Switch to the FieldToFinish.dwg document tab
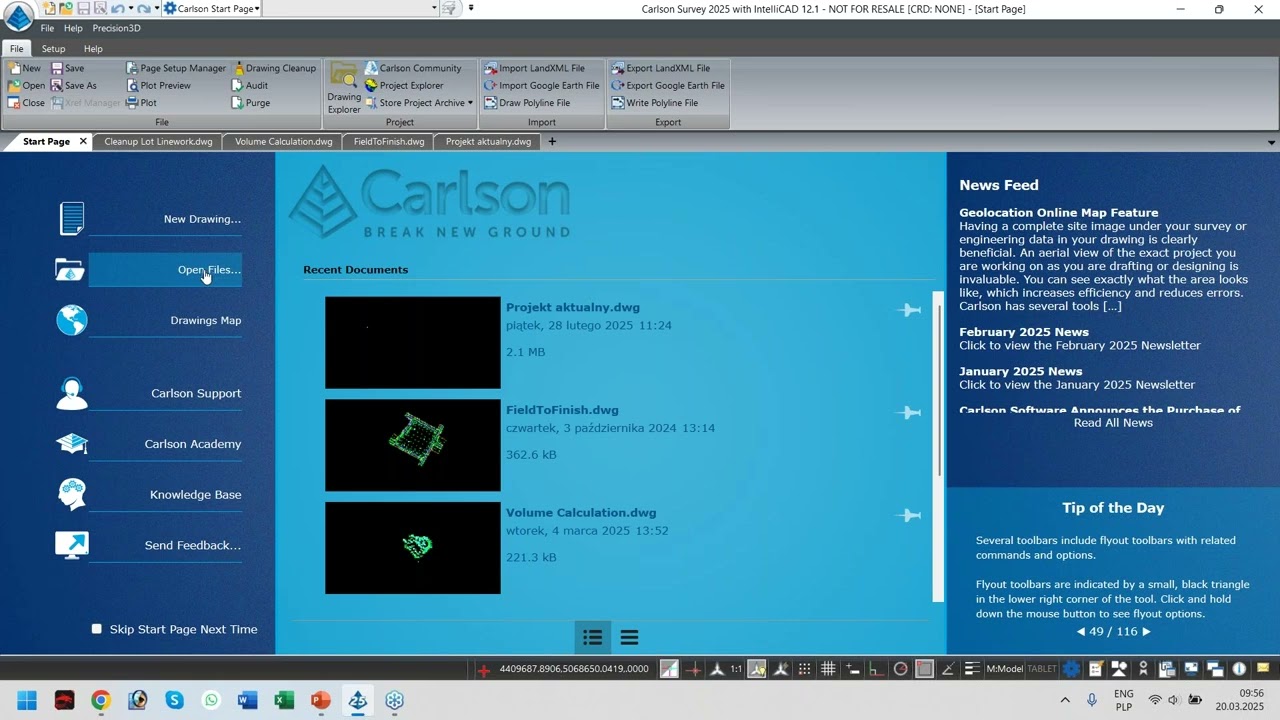This screenshot has width=1280, height=720. (389, 142)
